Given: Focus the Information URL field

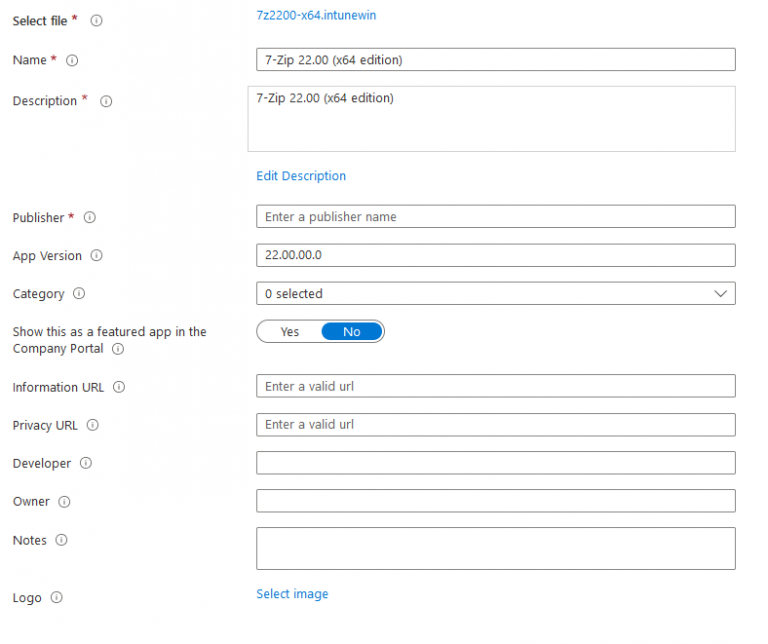Looking at the screenshot, I should coord(496,386).
